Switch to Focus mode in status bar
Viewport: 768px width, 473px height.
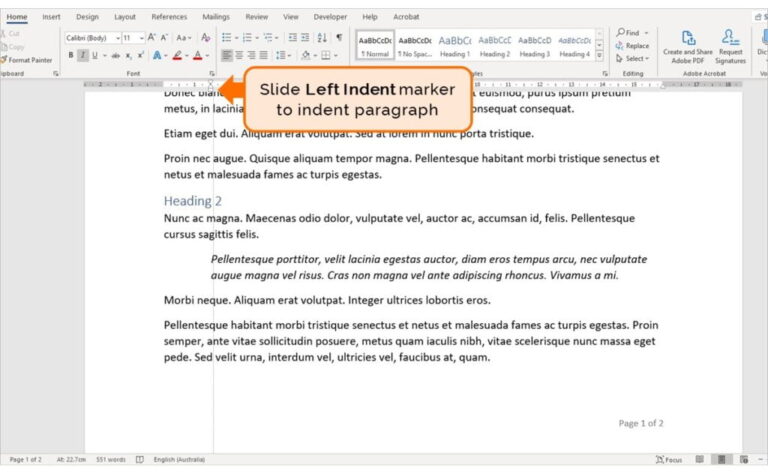click(669, 459)
